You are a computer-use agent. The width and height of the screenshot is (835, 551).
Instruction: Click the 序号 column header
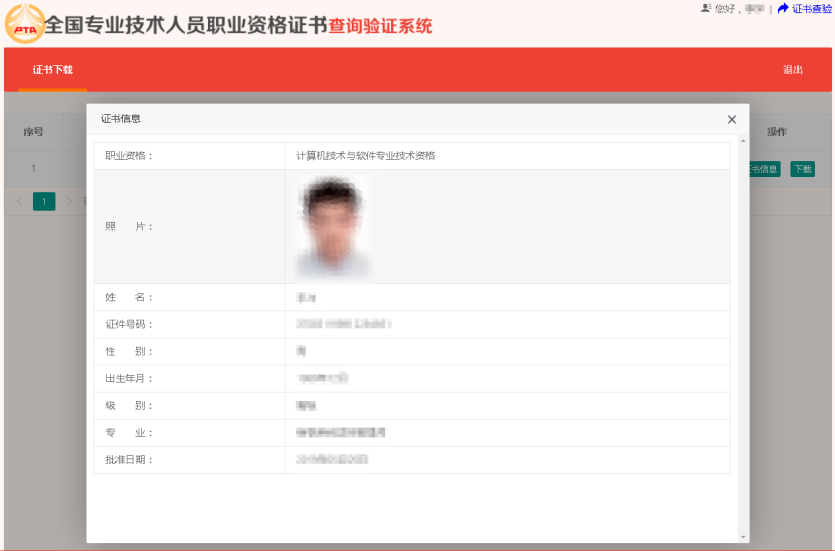(34, 132)
